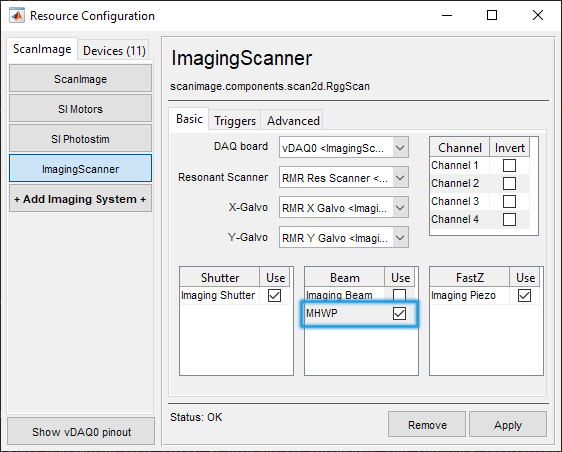Open the SI Photostim settings

[80, 139]
